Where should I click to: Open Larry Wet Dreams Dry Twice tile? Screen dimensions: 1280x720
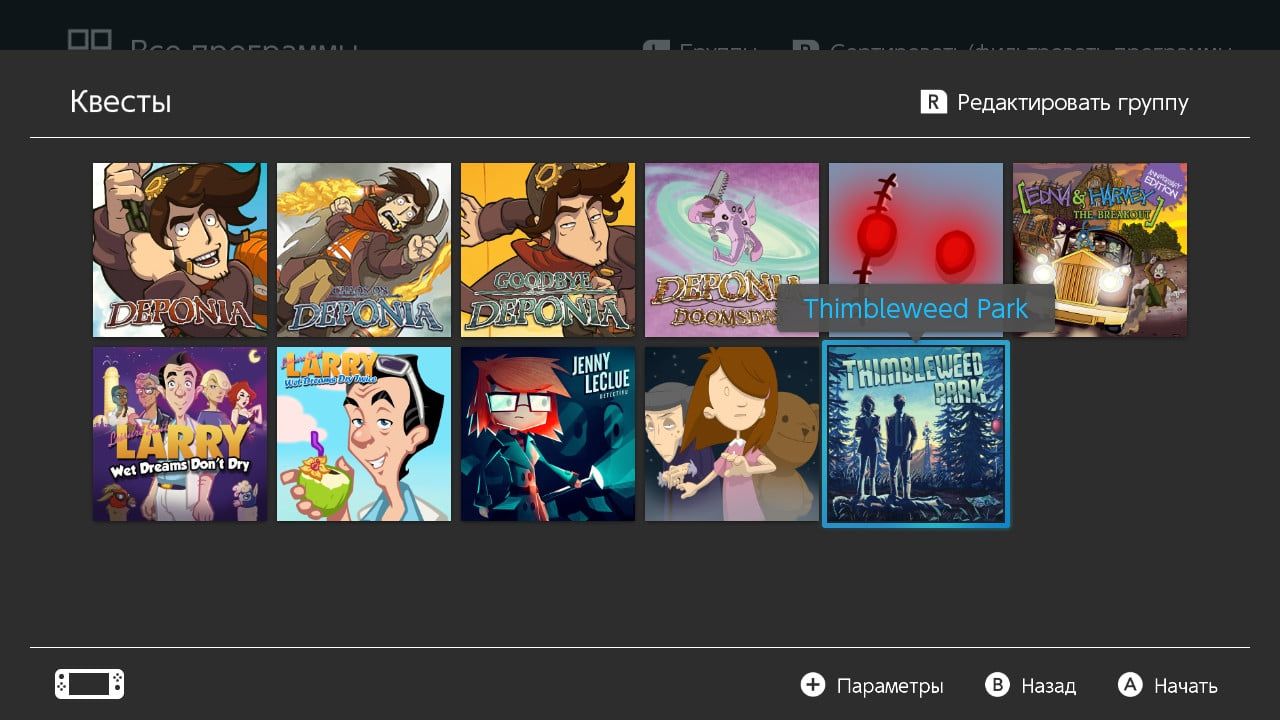[x=364, y=434]
